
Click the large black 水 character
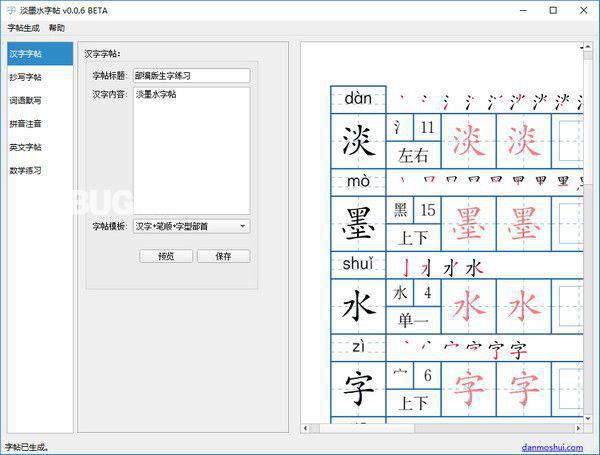tap(358, 306)
